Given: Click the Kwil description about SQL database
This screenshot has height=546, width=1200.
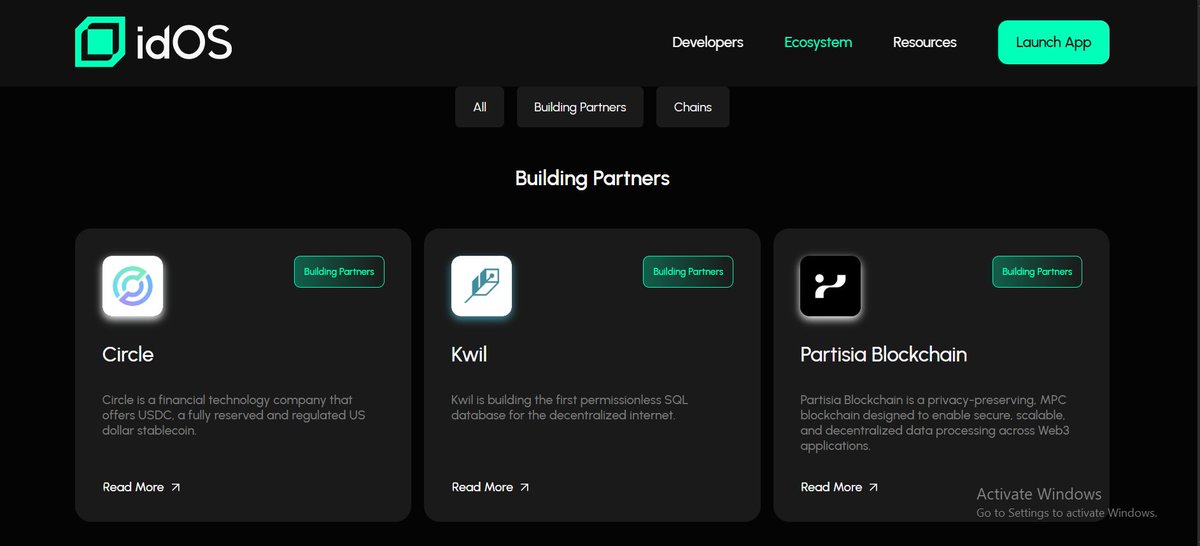Looking at the screenshot, I should 569,407.
